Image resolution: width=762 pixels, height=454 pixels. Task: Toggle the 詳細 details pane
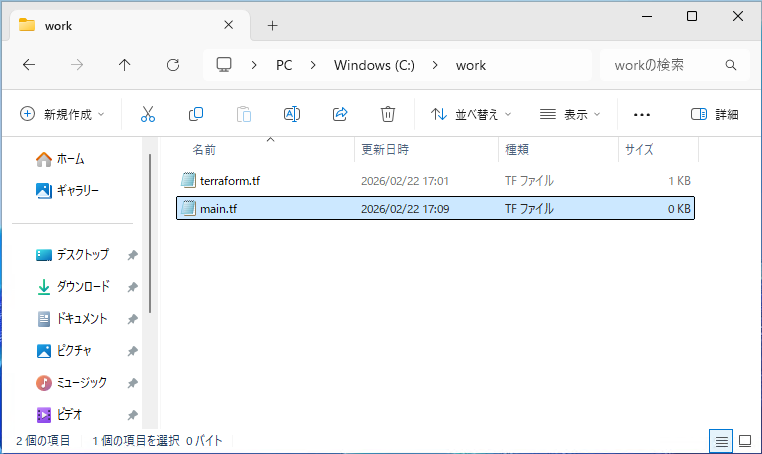coord(715,114)
